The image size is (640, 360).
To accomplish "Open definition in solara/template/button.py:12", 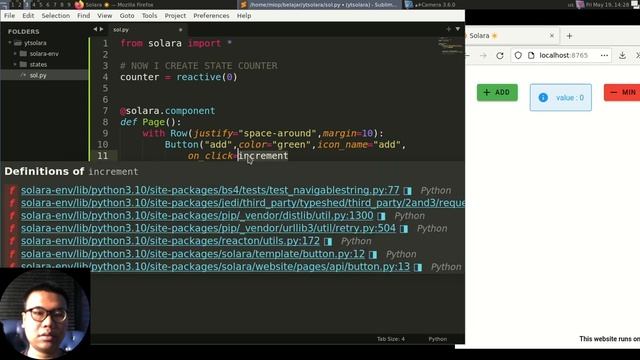I will click(x=193, y=254).
